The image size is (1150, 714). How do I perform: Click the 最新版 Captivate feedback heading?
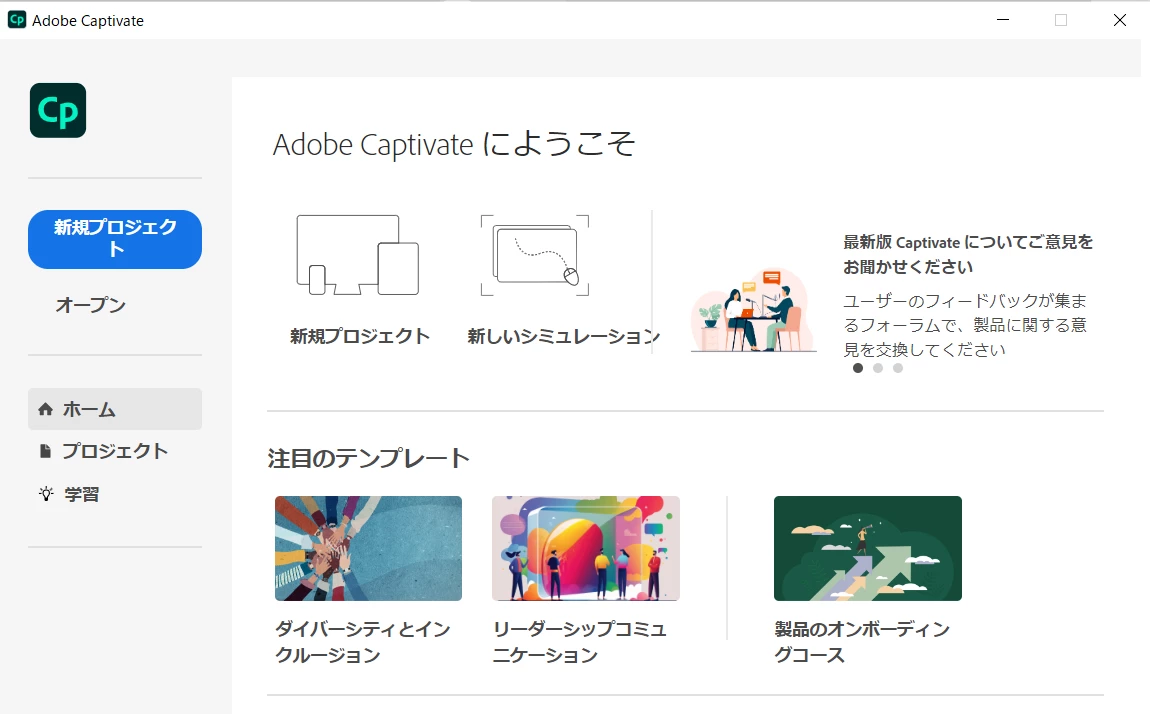968,254
